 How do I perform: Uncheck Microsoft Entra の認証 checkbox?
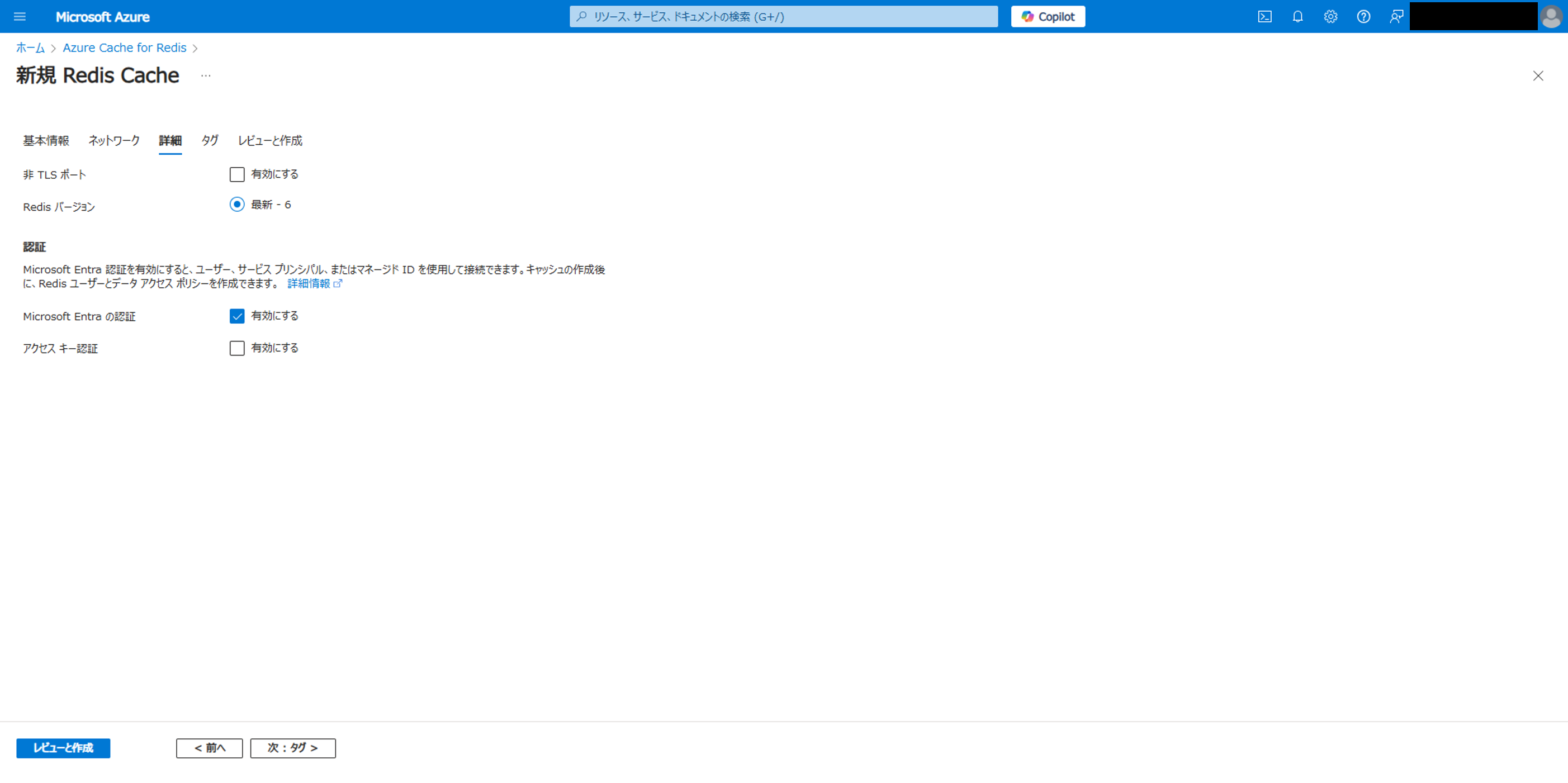pyautogui.click(x=237, y=316)
